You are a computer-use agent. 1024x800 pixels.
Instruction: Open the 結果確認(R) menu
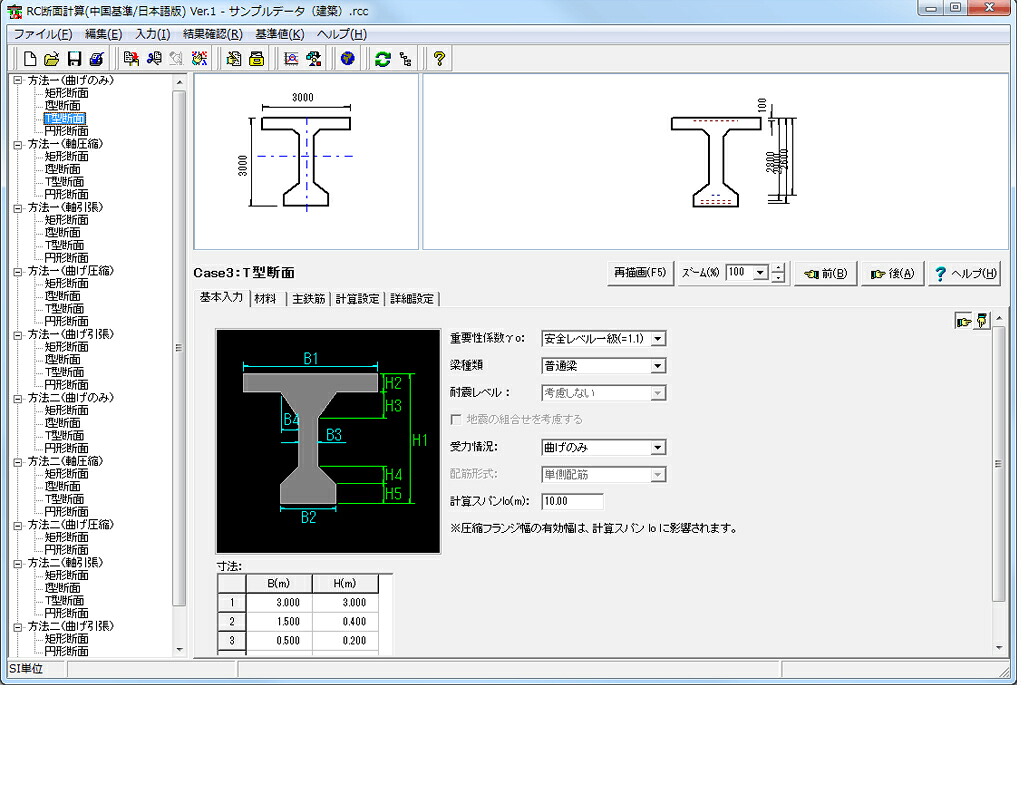pos(213,34)
